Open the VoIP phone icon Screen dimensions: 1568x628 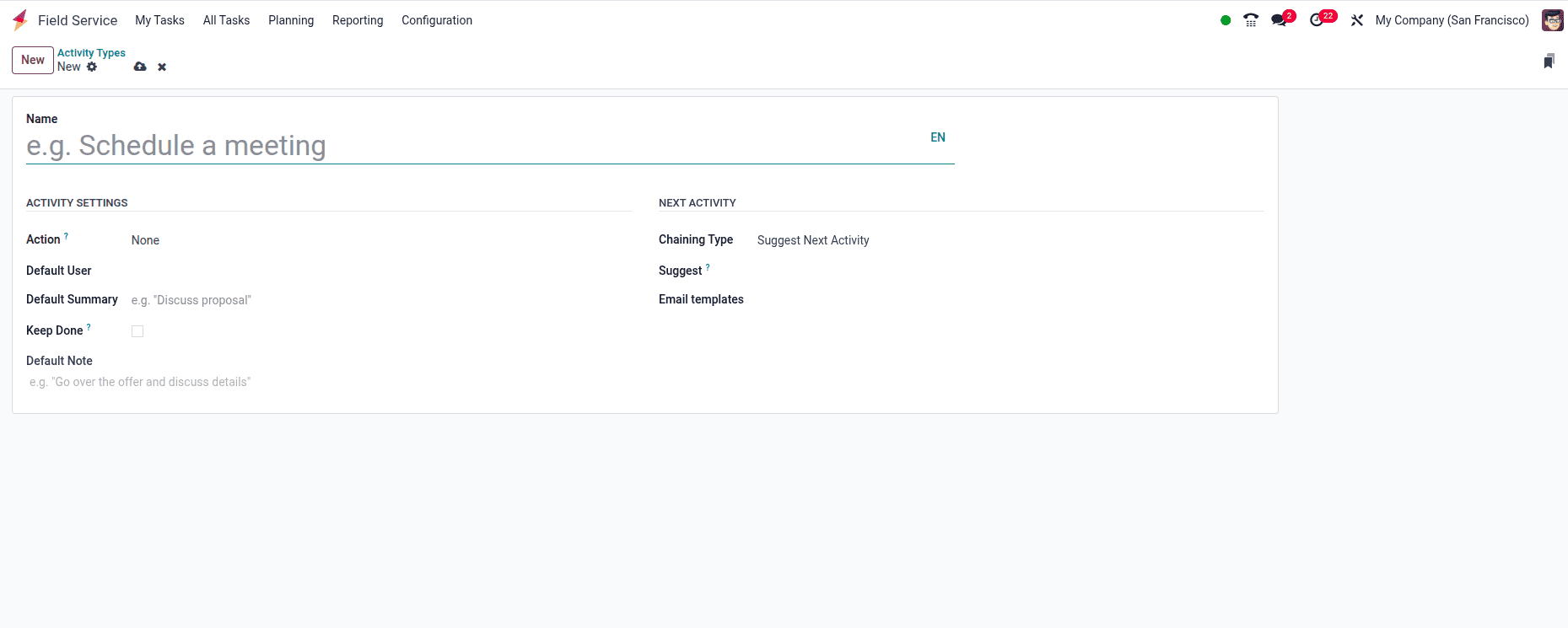(x=1251, y=20)
